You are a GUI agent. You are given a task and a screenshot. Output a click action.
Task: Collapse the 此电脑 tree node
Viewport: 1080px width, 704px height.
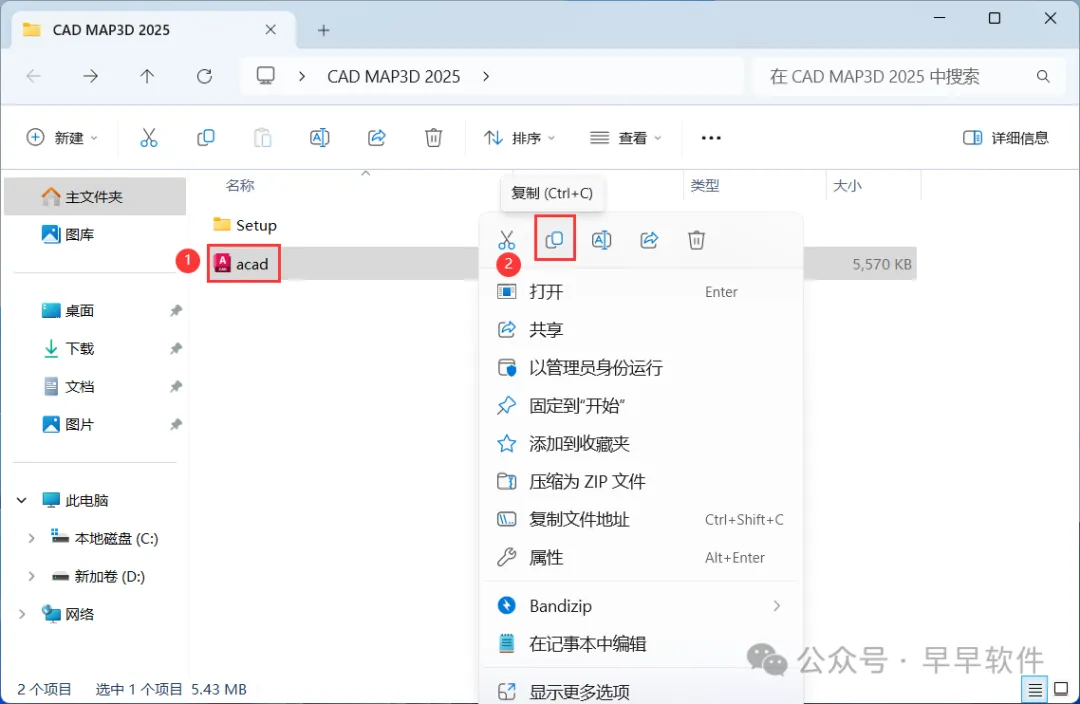[x=22, y=500]
